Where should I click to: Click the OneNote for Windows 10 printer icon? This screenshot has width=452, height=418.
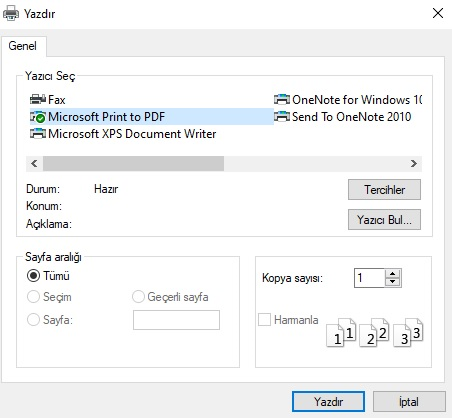click(x=282, y=99)
